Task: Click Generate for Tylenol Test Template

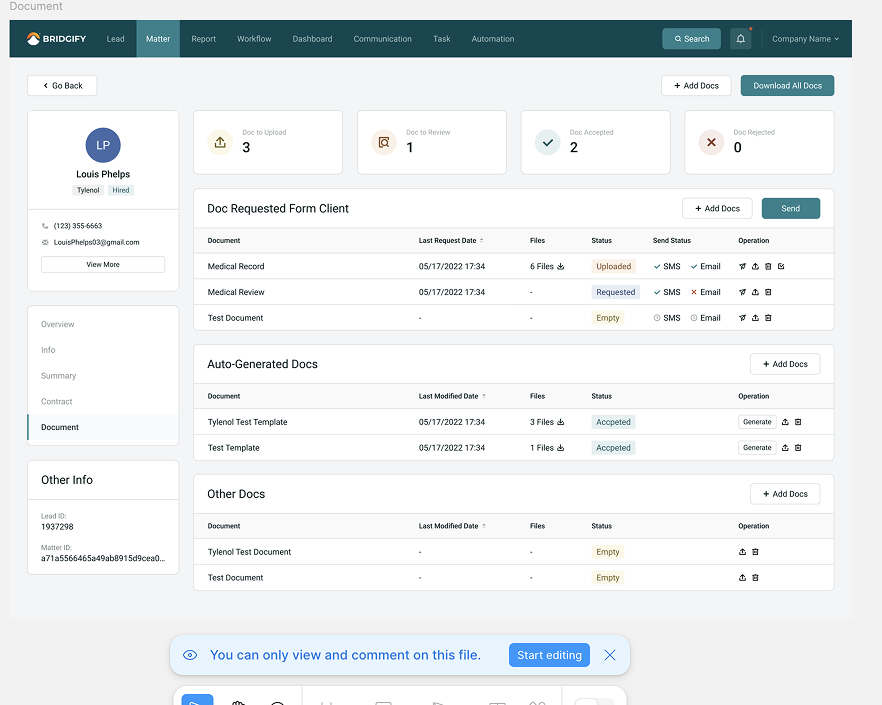Action: 757,422
